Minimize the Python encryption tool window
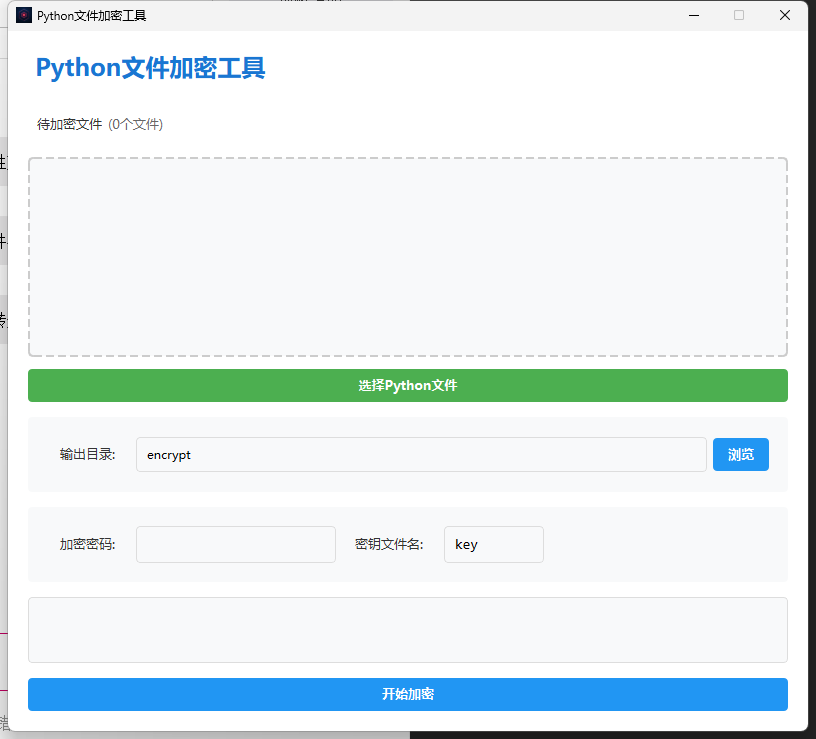This screenshot has height=739, width=816. click(693, 15)
